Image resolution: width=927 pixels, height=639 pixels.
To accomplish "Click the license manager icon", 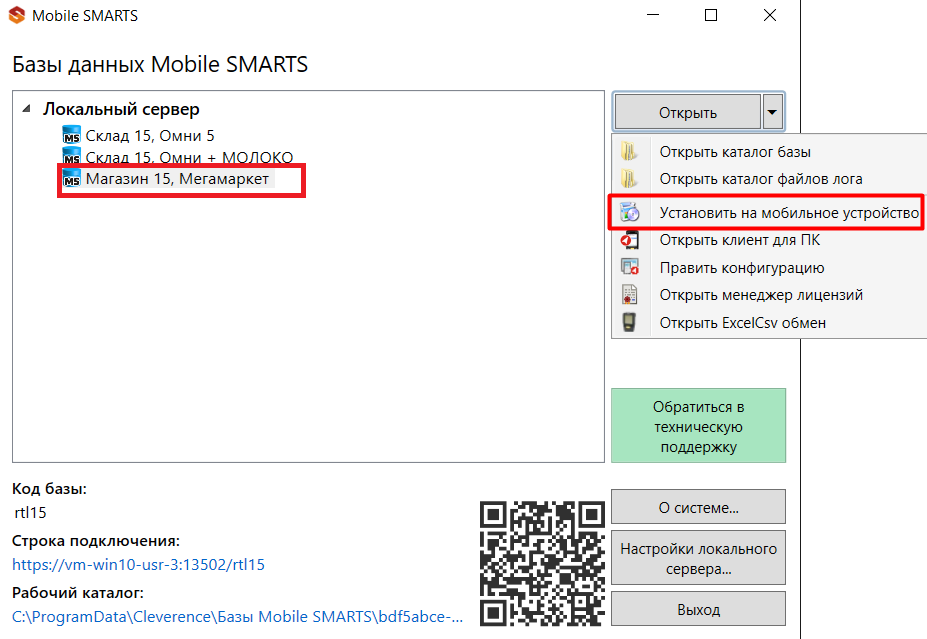I will [629, 294].
